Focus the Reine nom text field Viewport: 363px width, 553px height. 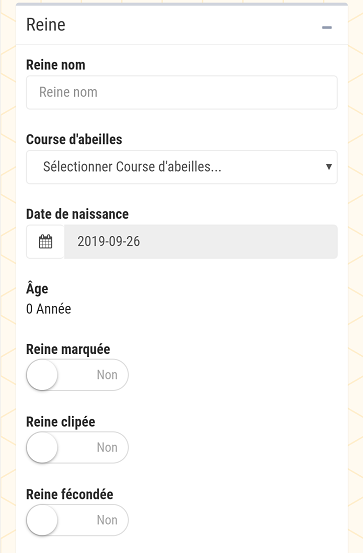click(x=182, y=92)
